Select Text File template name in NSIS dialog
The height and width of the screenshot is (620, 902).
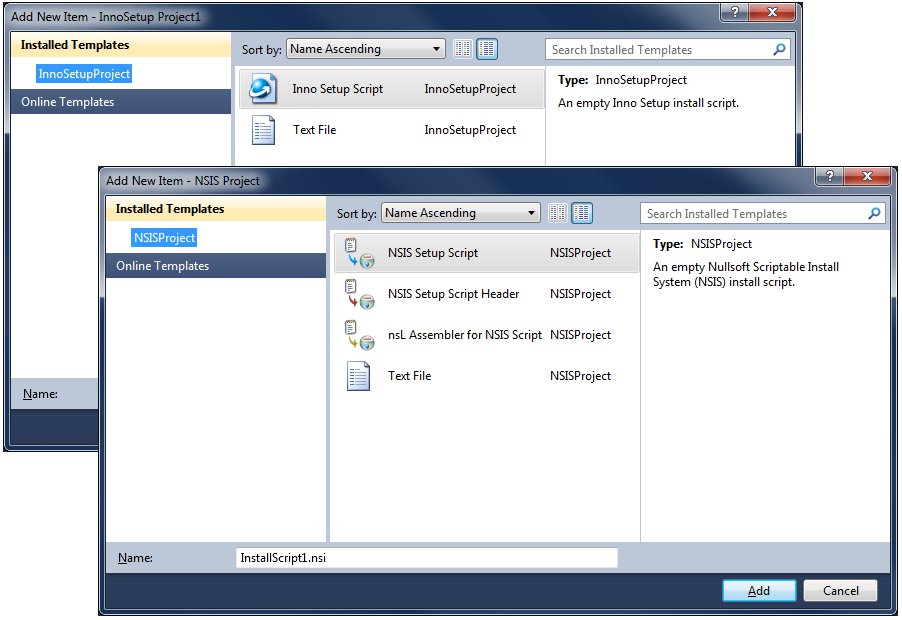click(410, 376)
